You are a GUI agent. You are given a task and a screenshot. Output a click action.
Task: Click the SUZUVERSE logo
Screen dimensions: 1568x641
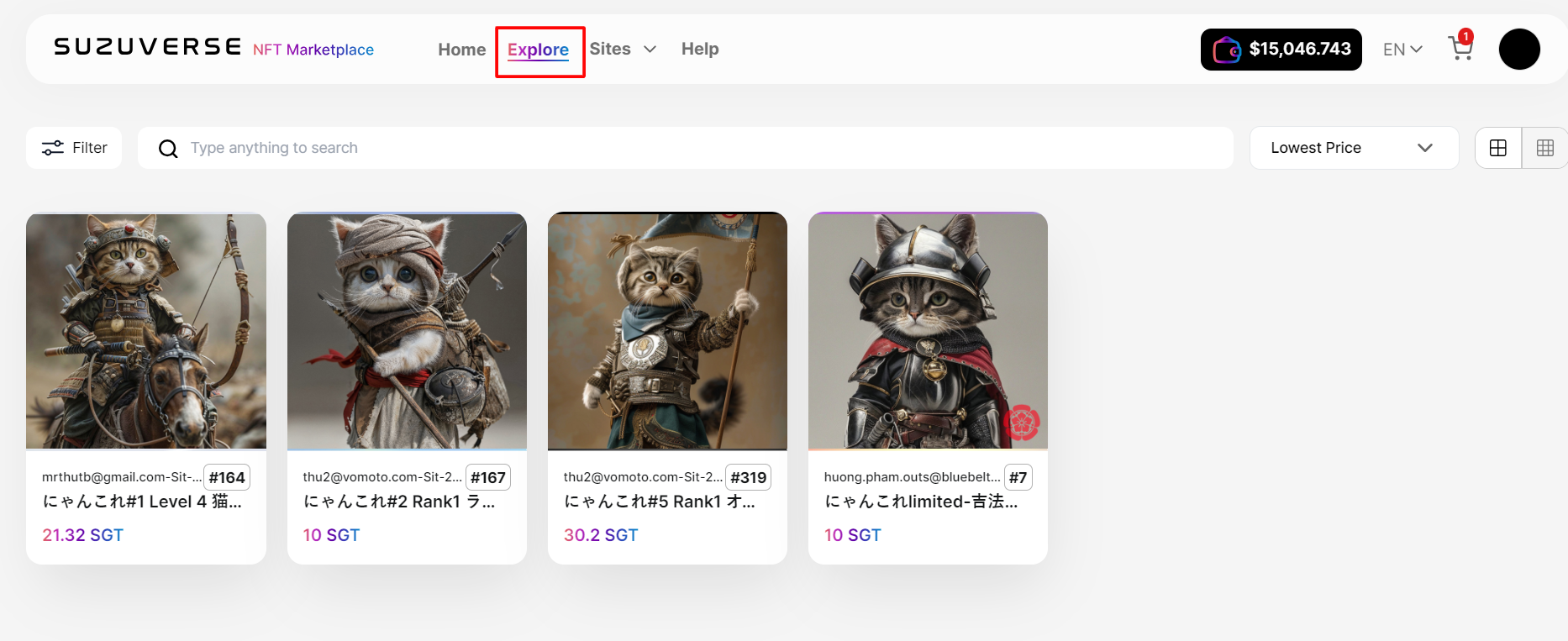pyautogui.click(x=148, y=47)
